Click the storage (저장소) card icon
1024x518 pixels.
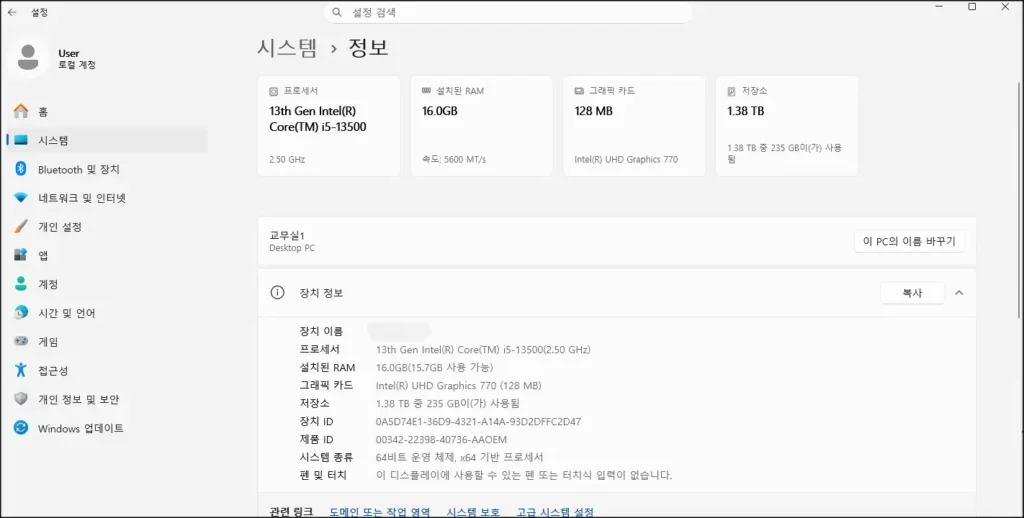(731, 91)
